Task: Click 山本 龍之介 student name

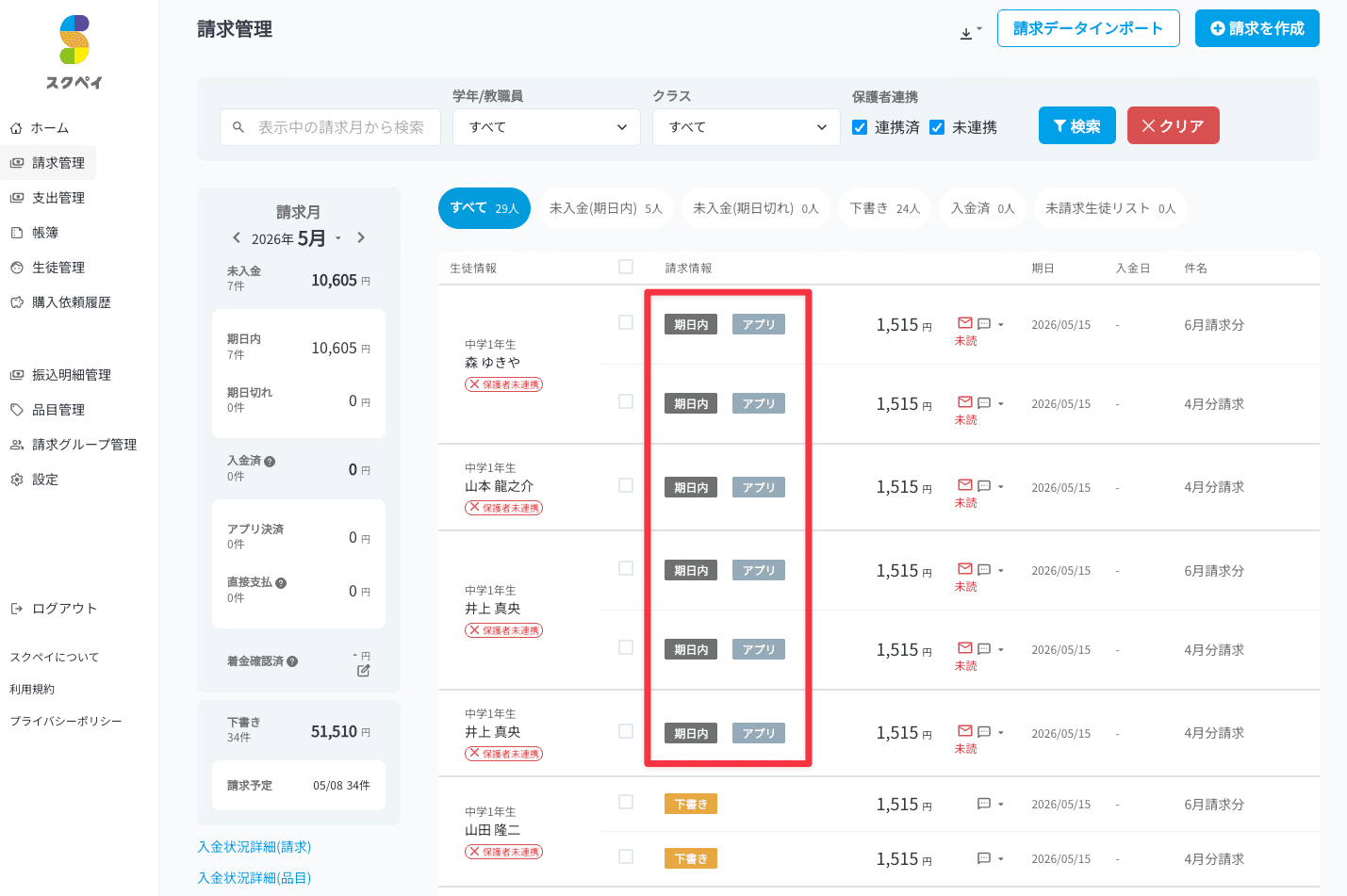Action: coord(499,486)
